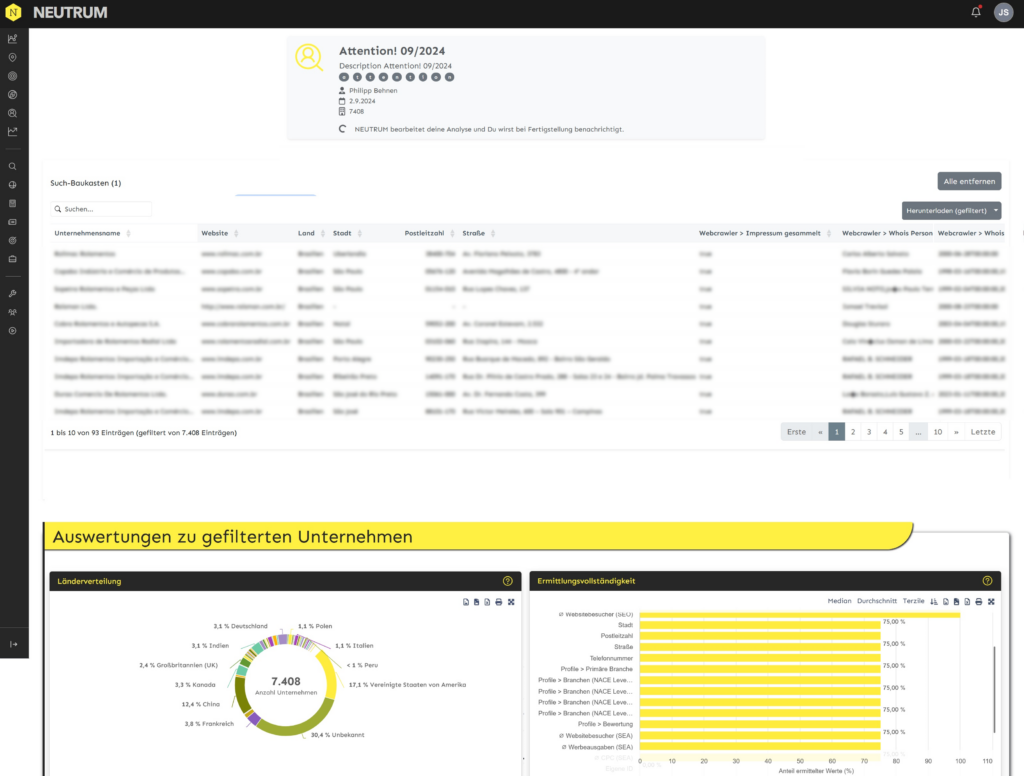
Task: Open the globe pie sidebar icon
Action: (12, 185)
